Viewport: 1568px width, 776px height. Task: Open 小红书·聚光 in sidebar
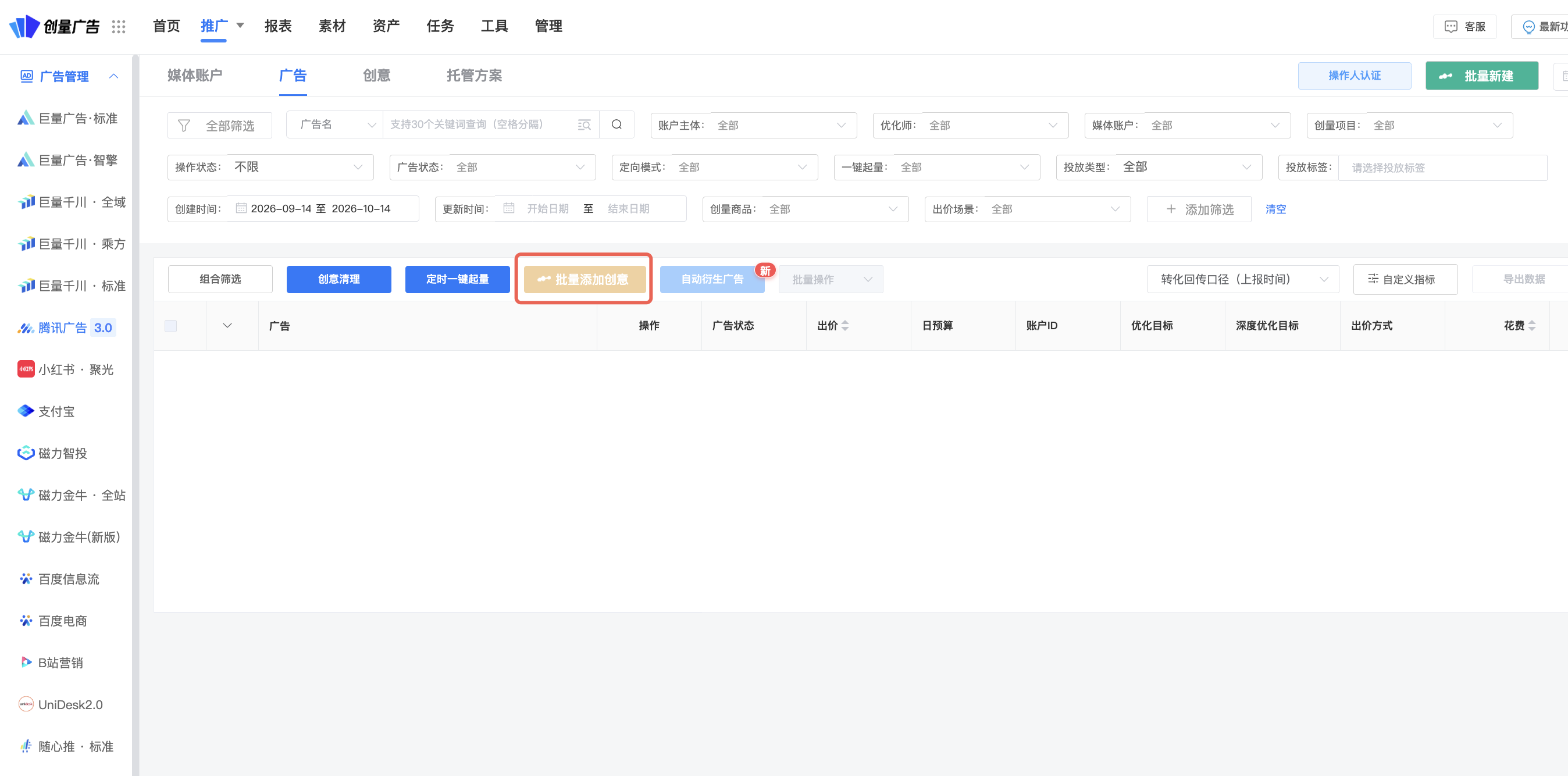66,370
